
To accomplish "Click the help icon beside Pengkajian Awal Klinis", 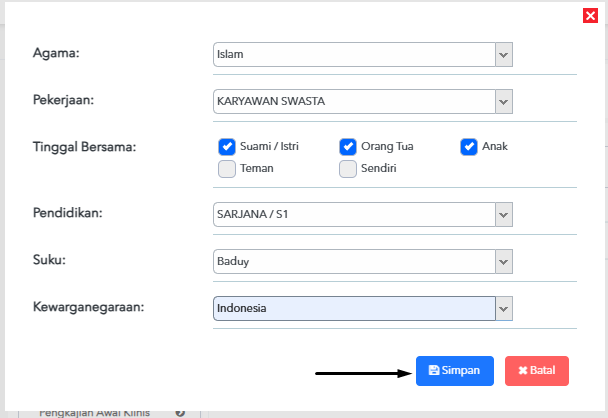I will point(180,413).
